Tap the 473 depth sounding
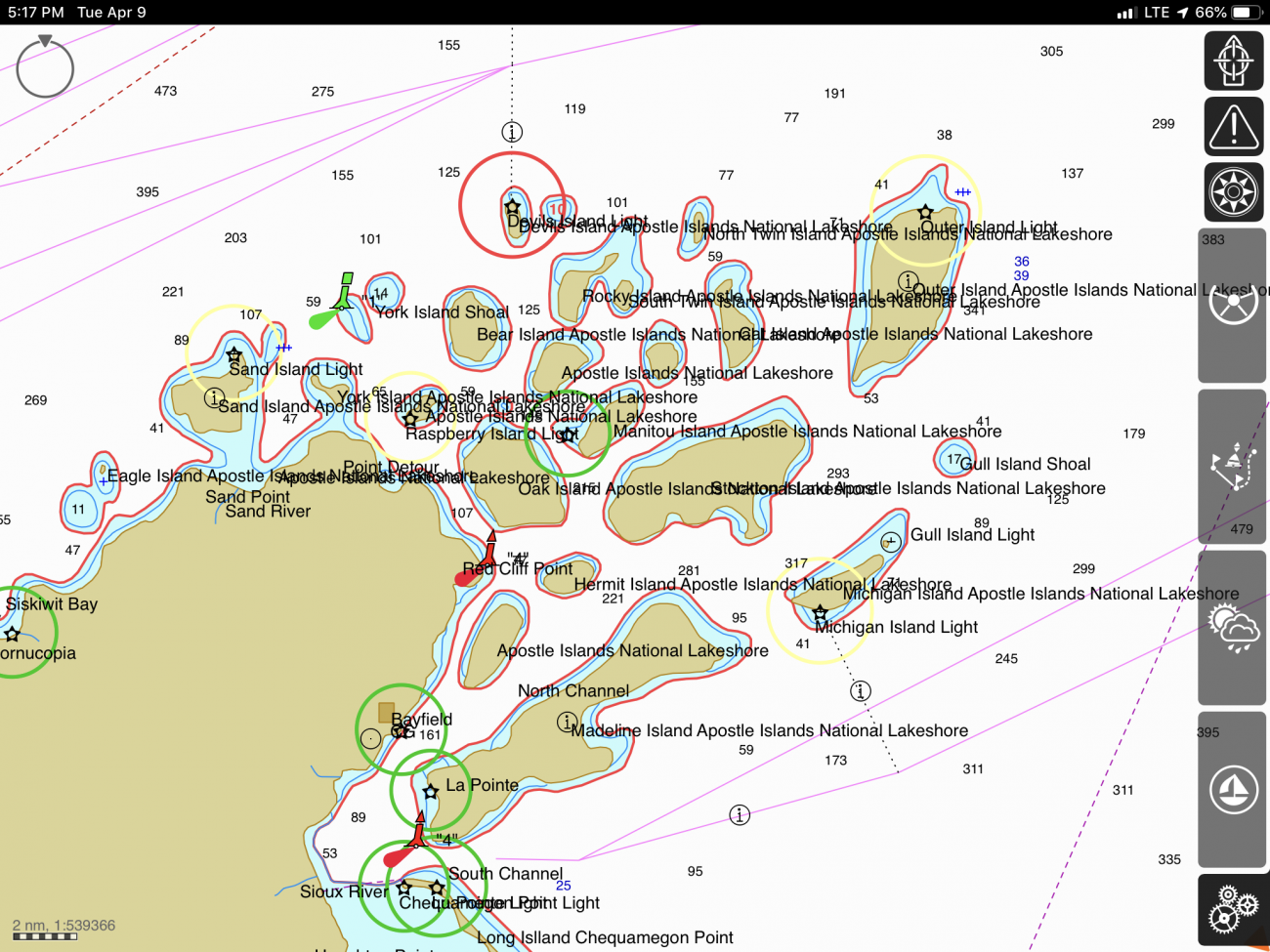This screenshot has height=952, width=1270. (165, 91)
